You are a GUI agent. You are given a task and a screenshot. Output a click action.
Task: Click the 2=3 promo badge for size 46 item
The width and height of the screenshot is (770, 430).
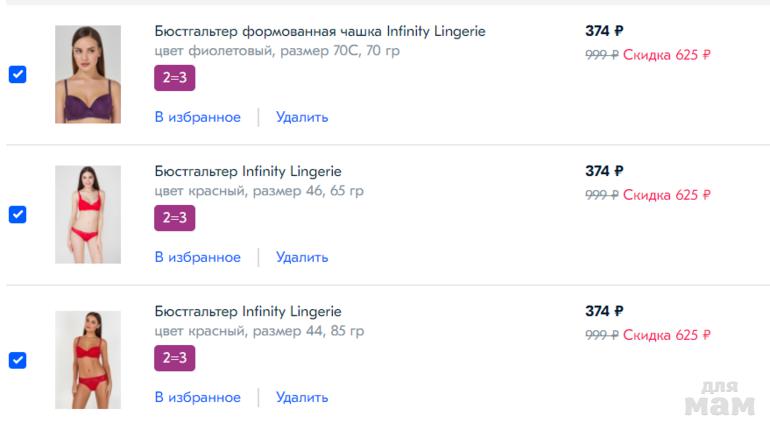point(175,218)
